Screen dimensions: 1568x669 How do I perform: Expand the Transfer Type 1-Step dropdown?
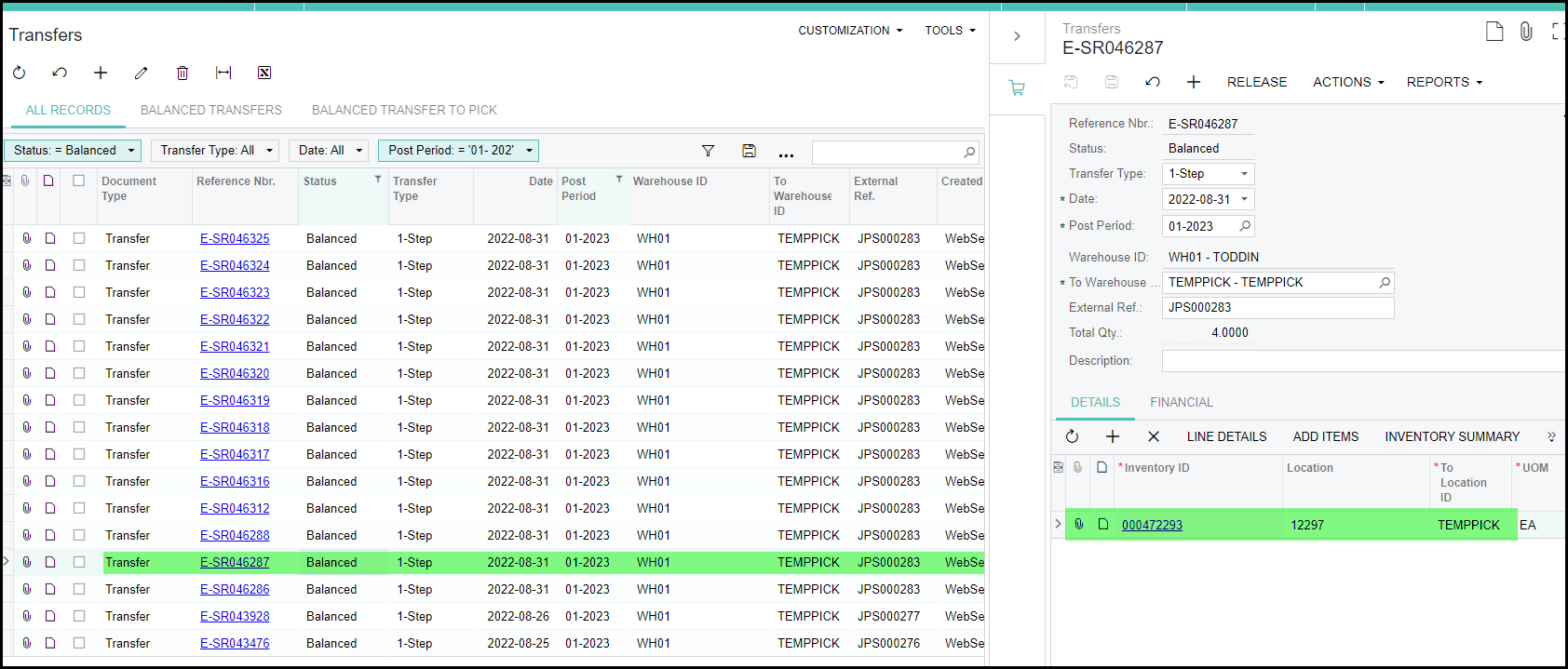coord(1244,174)
